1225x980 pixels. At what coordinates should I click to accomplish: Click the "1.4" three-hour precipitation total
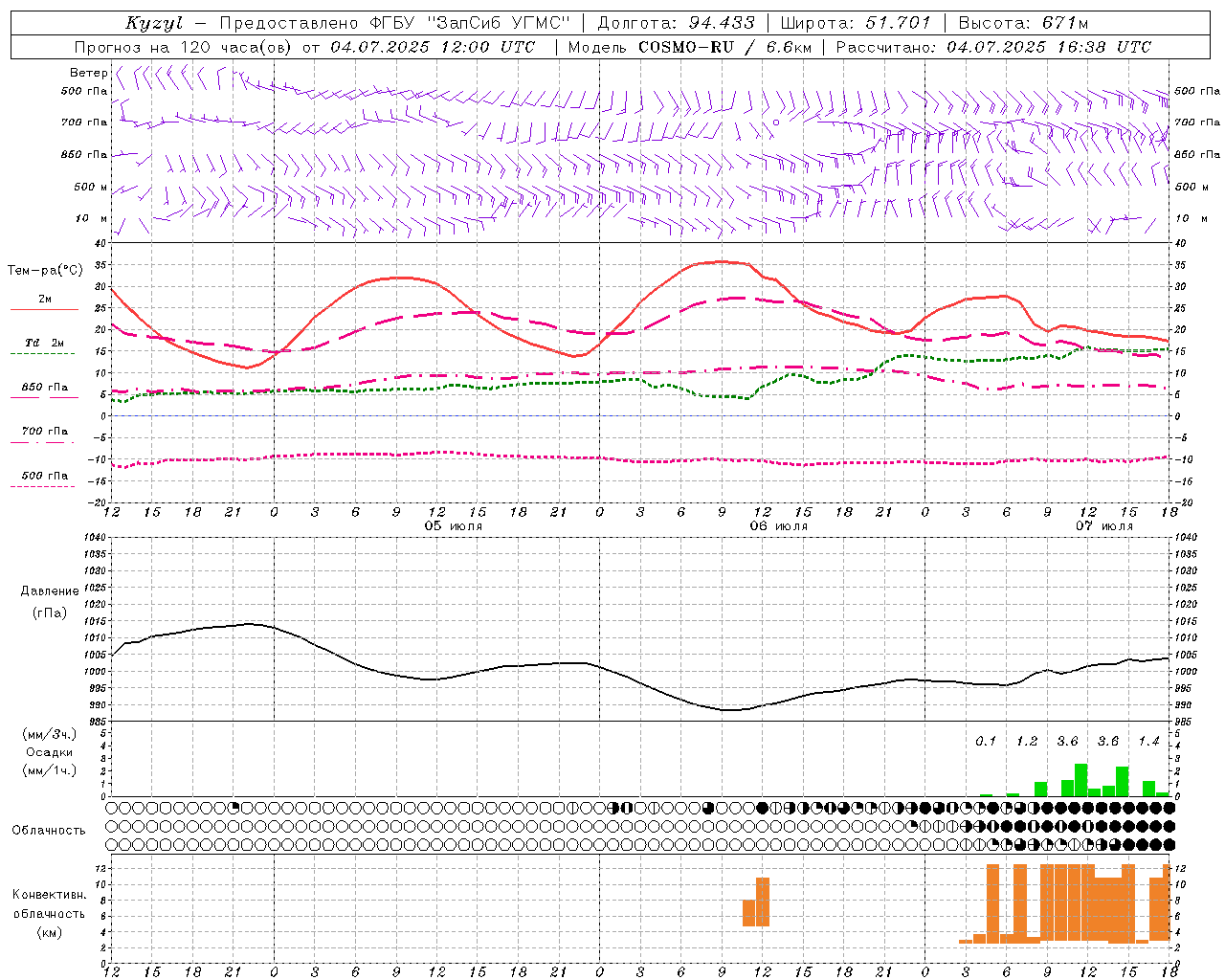click(1148, 741)
